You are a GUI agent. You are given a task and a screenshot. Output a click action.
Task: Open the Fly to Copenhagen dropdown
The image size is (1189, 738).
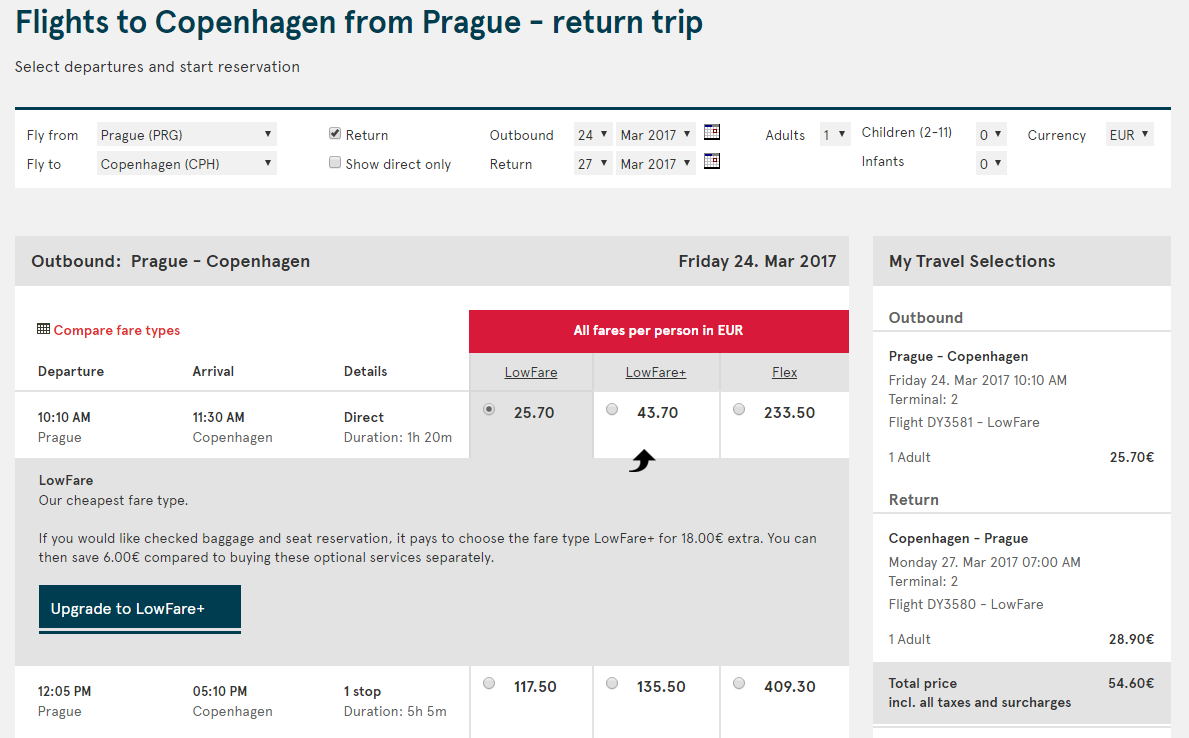tap(187, 163)
